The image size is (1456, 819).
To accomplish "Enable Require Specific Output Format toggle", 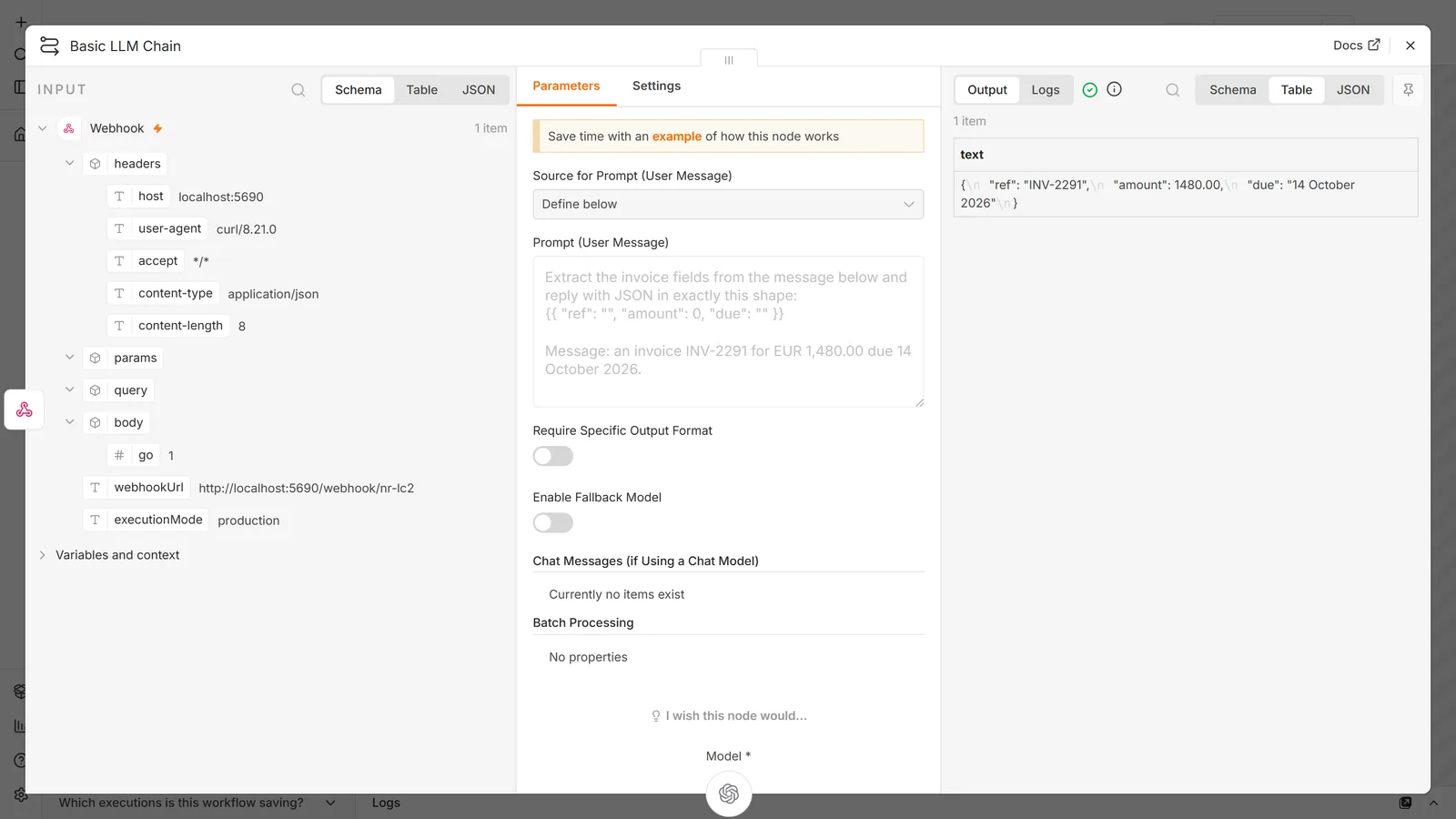I will click(x=552, y=456).
